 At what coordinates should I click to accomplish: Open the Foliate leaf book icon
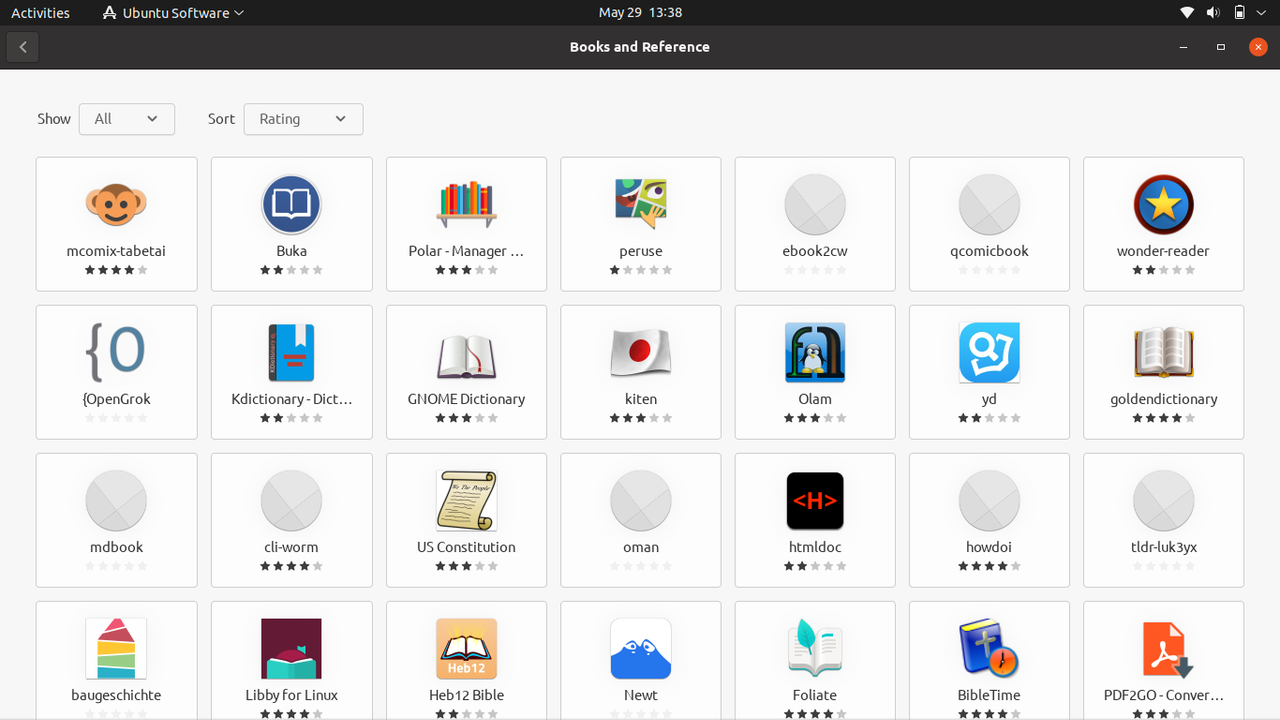(x=815, y=648)
